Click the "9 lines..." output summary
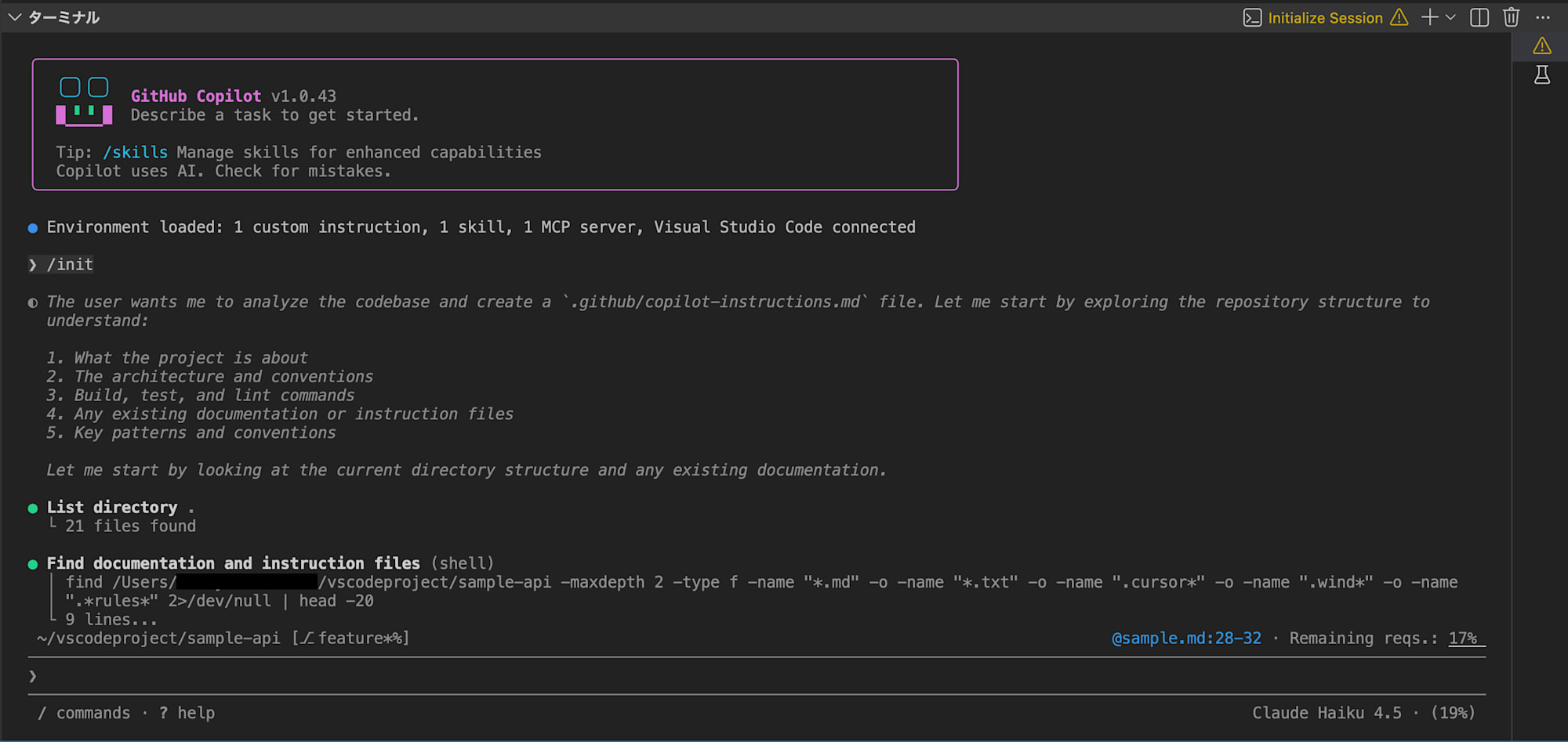The image size is (1568, 742). (x=111, y=620)
